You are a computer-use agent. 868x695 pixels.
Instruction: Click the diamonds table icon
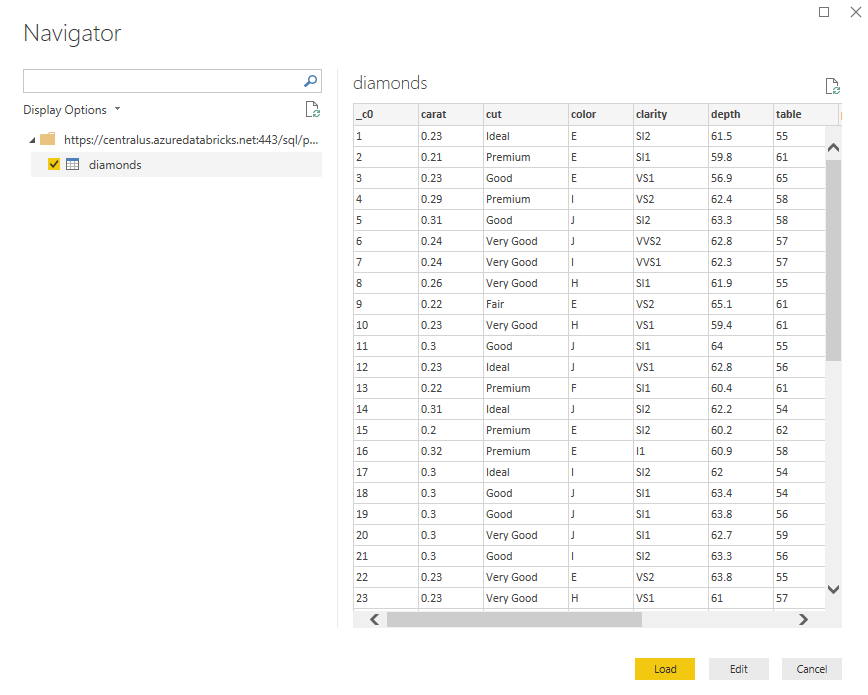[x=73, y=164]
